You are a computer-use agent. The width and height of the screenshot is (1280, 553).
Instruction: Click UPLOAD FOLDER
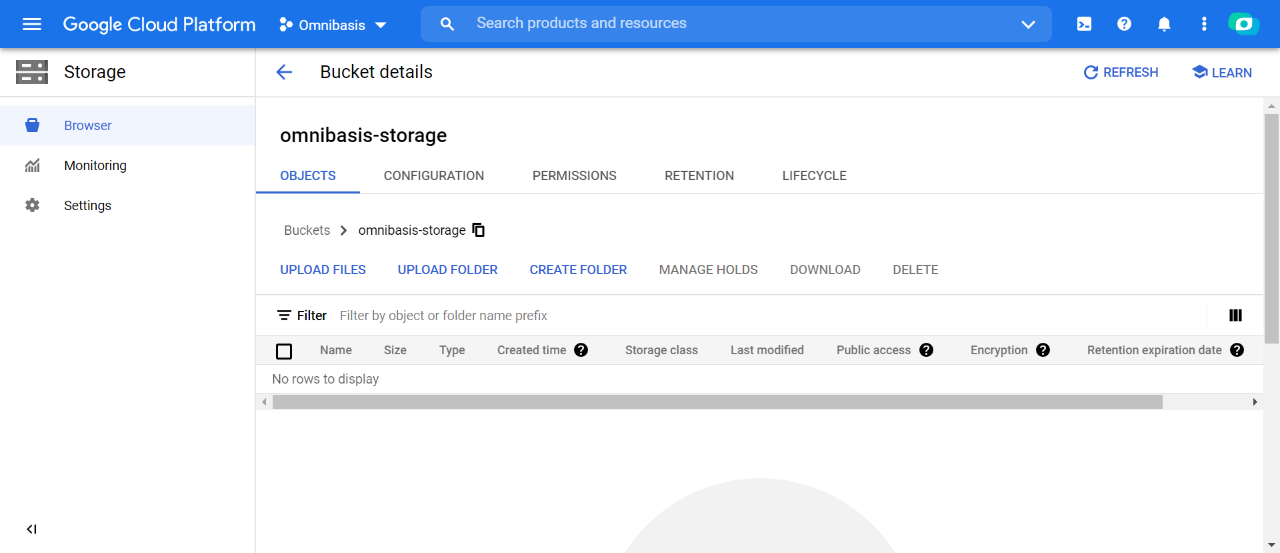[448, 270]
